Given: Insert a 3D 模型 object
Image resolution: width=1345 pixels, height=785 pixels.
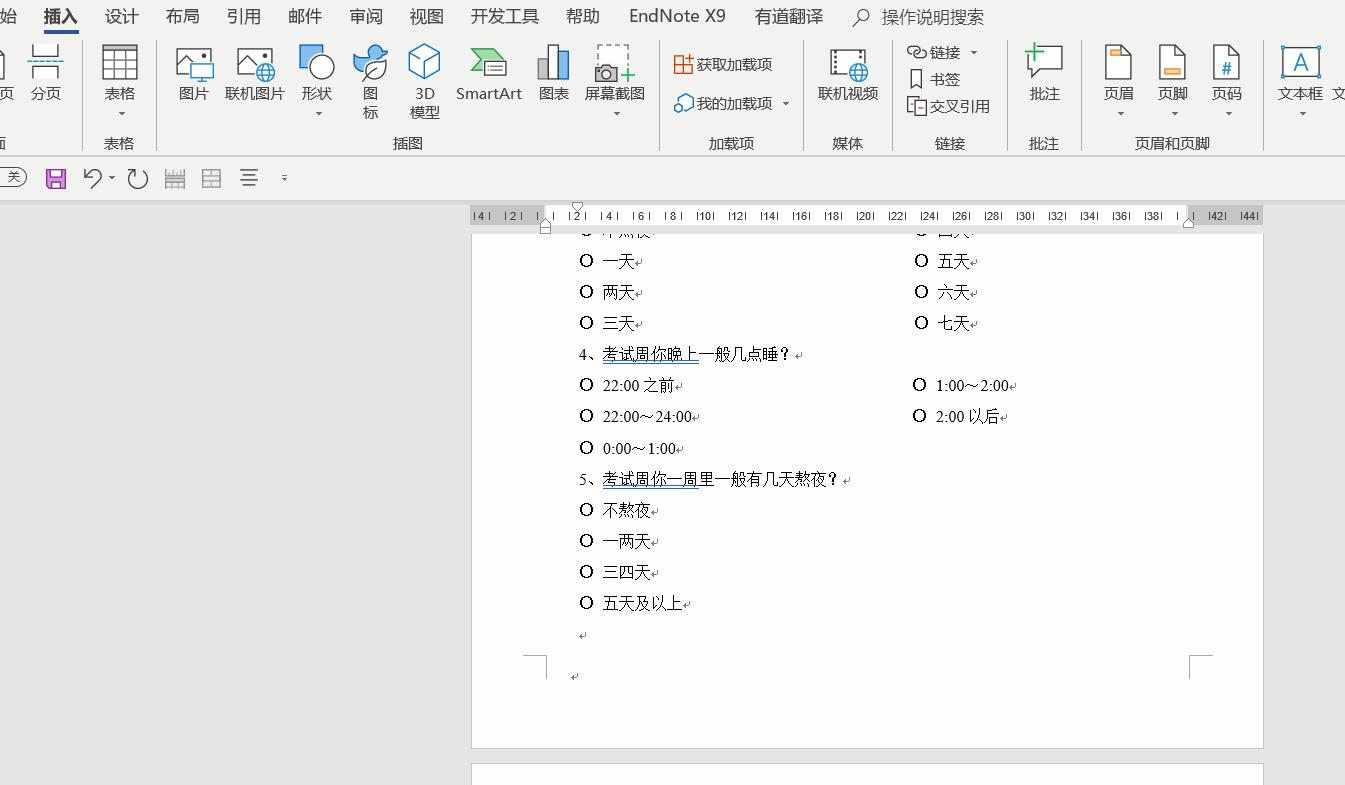Looking at the screenshot, I should pyautogui.click(x=423, y=80).
